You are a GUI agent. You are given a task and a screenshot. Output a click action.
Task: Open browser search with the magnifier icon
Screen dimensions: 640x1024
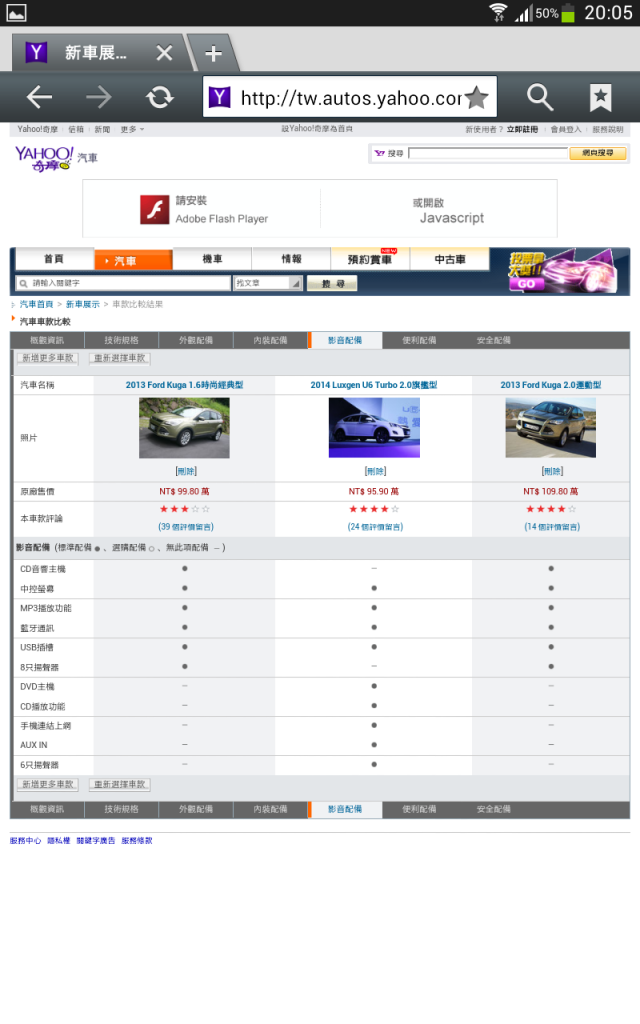(x=540, y=97)
